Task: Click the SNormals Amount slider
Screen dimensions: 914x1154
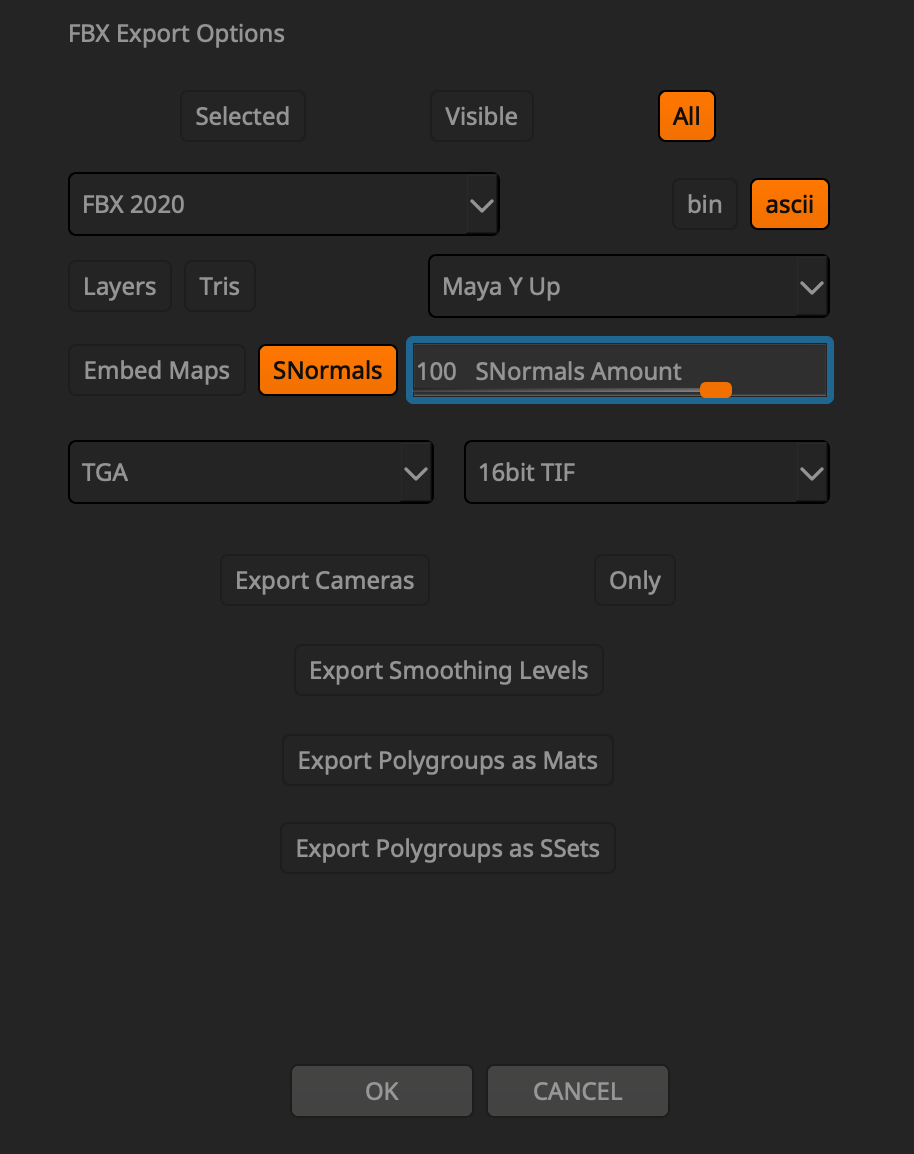Action: (620, 371)
